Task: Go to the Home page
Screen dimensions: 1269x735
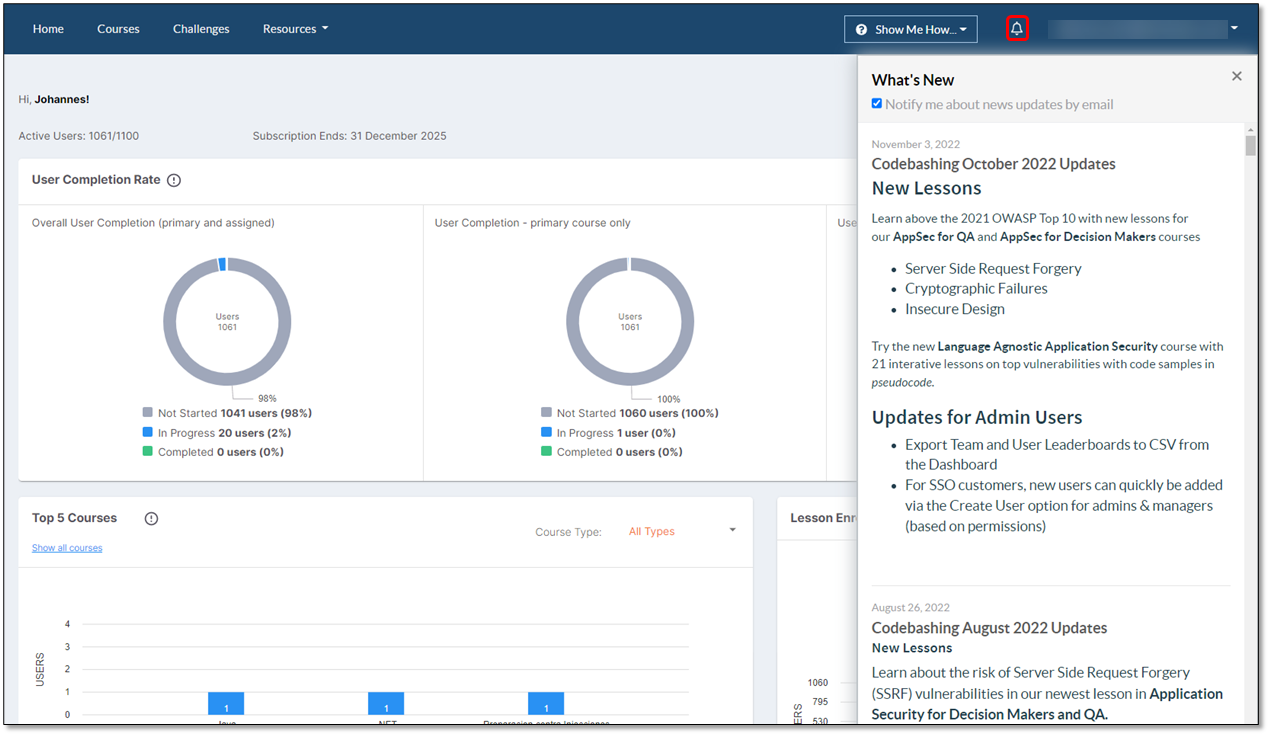Action: (48, 29)
